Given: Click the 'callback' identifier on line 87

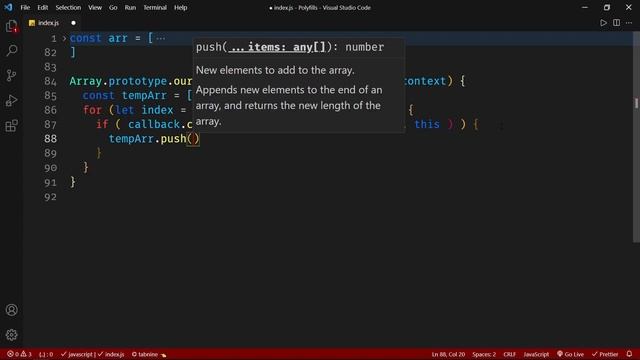Looking at the screenshot, I should pos(154,124).
